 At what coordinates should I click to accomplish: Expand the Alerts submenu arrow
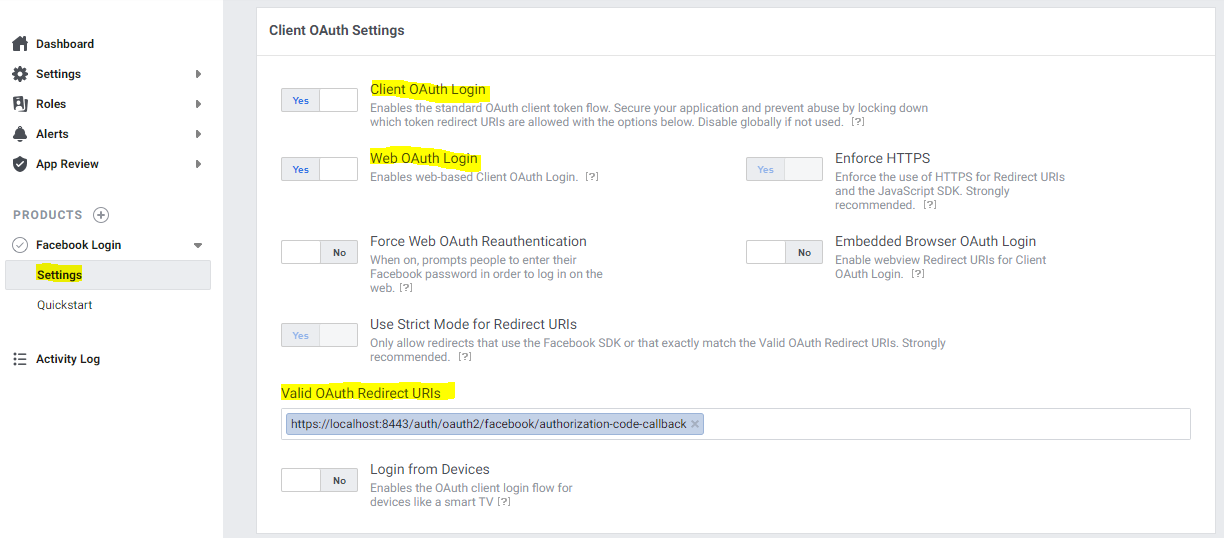tap(198, 134)
